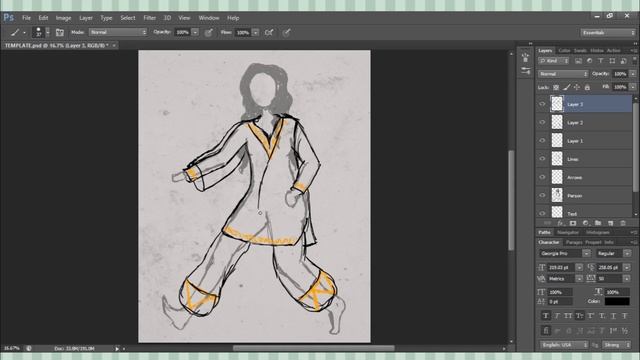Open the File menu

pyautogui.click(x=27, y=18)
